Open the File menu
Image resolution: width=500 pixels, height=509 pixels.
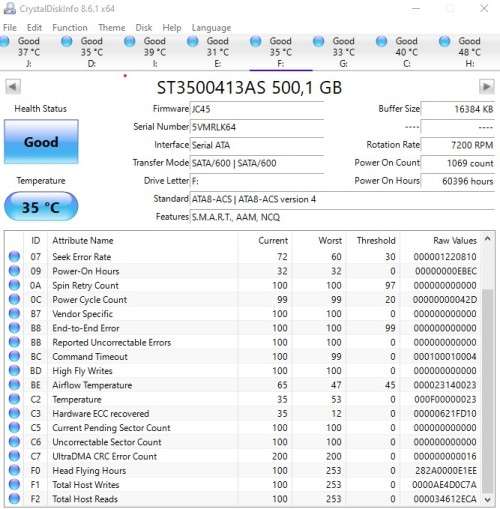(10, 28)
